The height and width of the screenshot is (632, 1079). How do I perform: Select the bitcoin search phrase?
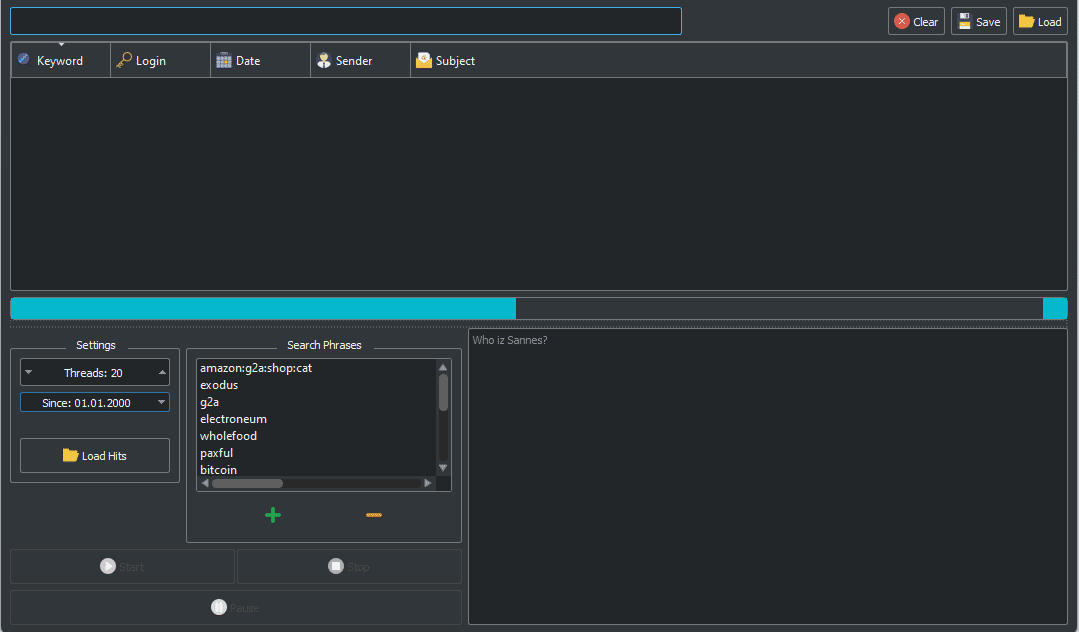coord(218,469)
